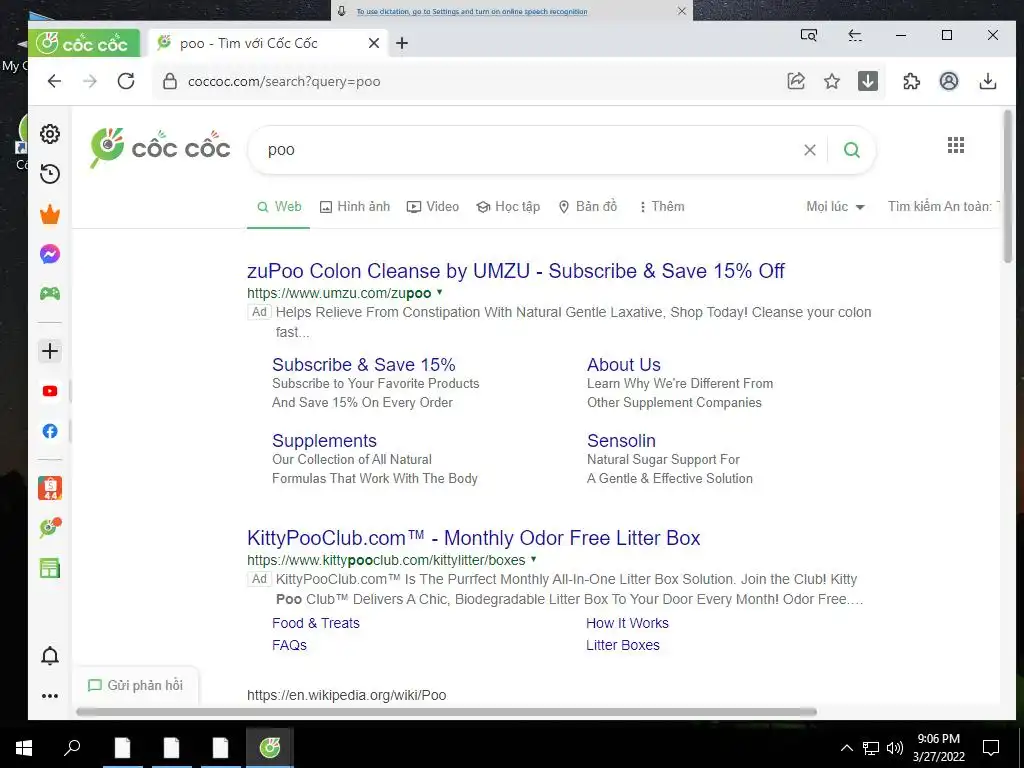Close the 'poo' browser tab
1024x768 pixels.
tap(374, 43)
